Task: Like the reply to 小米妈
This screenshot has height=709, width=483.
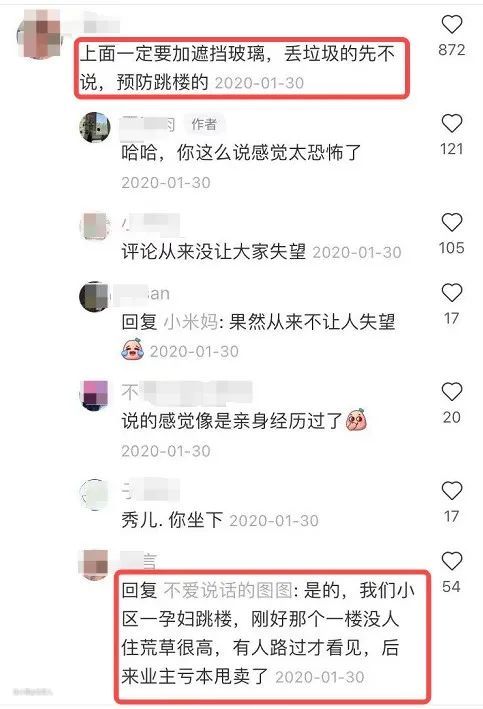Action: click(452, 293)
